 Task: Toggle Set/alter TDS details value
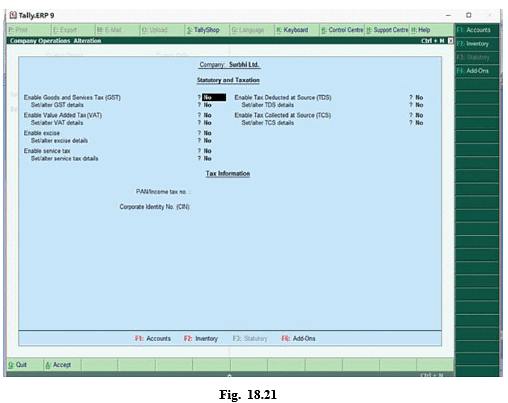(419, 105)
